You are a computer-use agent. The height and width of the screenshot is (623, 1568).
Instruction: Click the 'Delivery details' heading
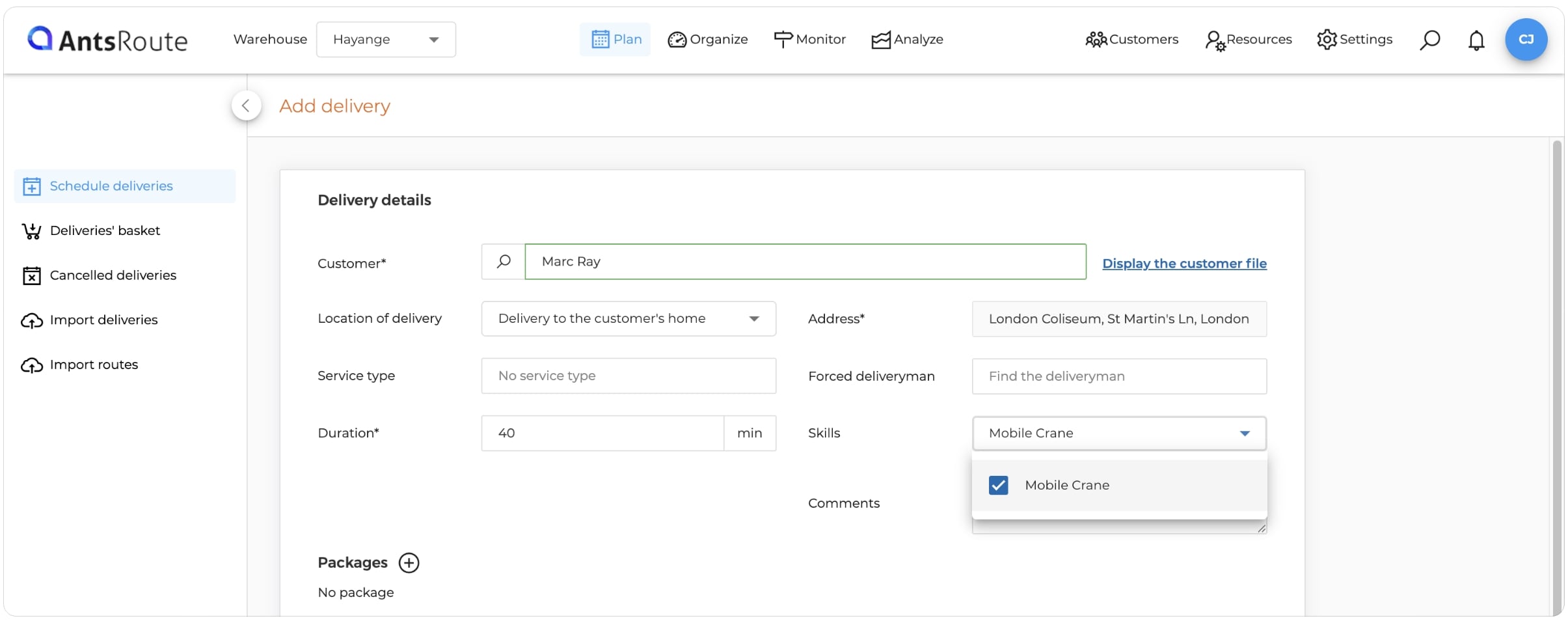click(374, 201)
